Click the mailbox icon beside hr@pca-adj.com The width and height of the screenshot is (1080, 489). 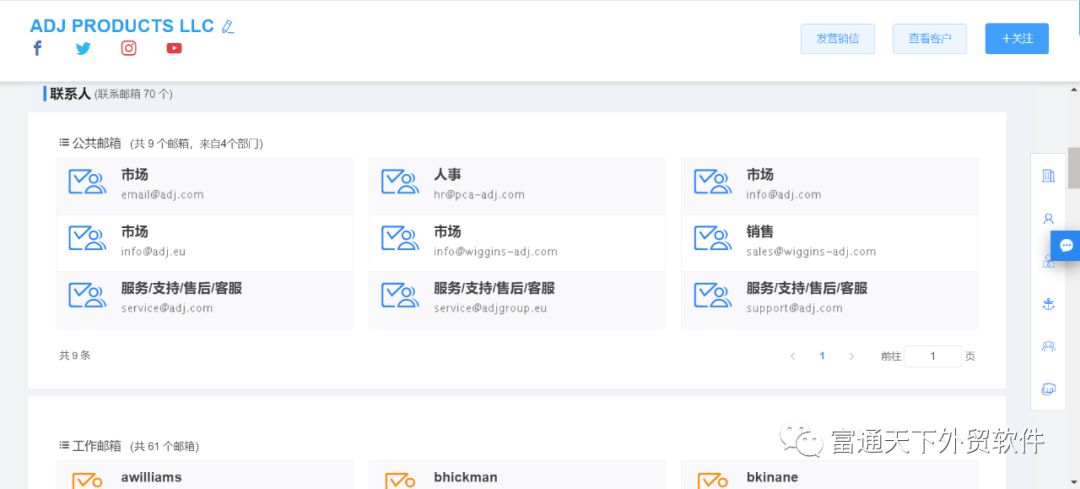coord(399,183)
